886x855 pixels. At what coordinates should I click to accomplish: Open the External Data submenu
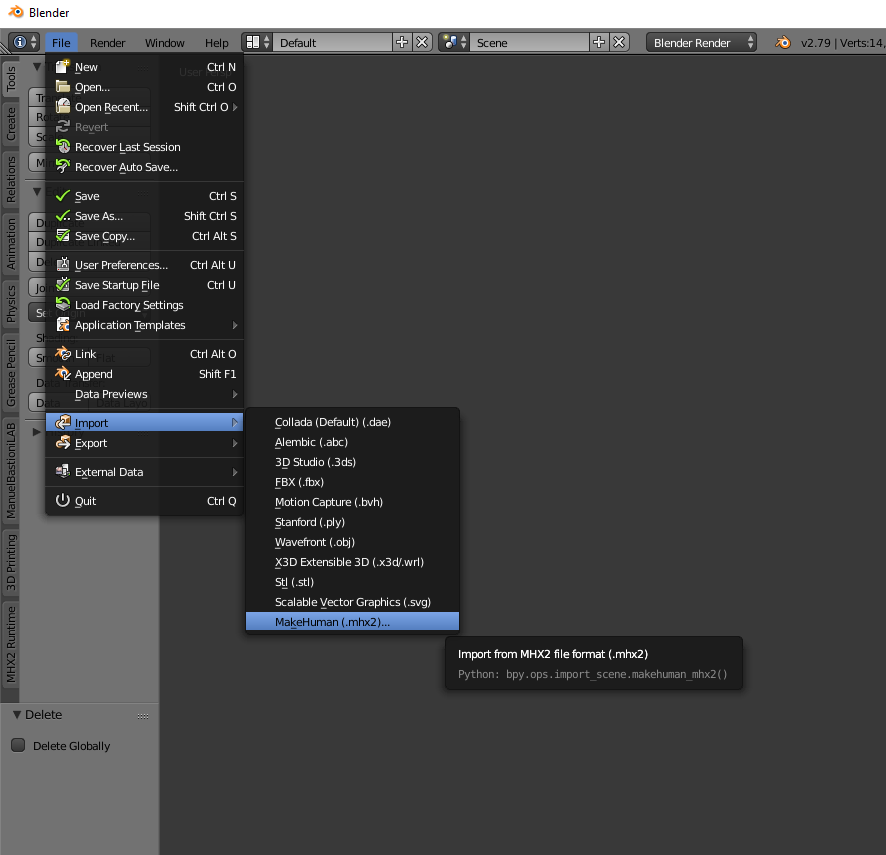point(144,472)
